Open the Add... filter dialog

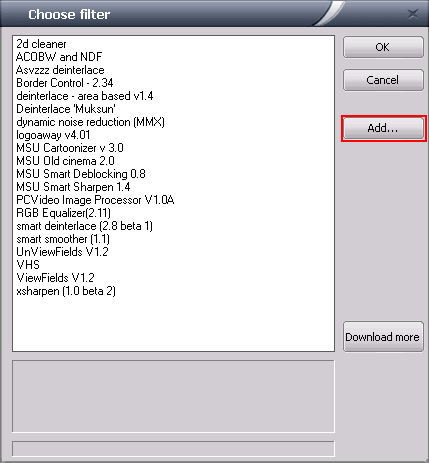(x=383, y=128)
